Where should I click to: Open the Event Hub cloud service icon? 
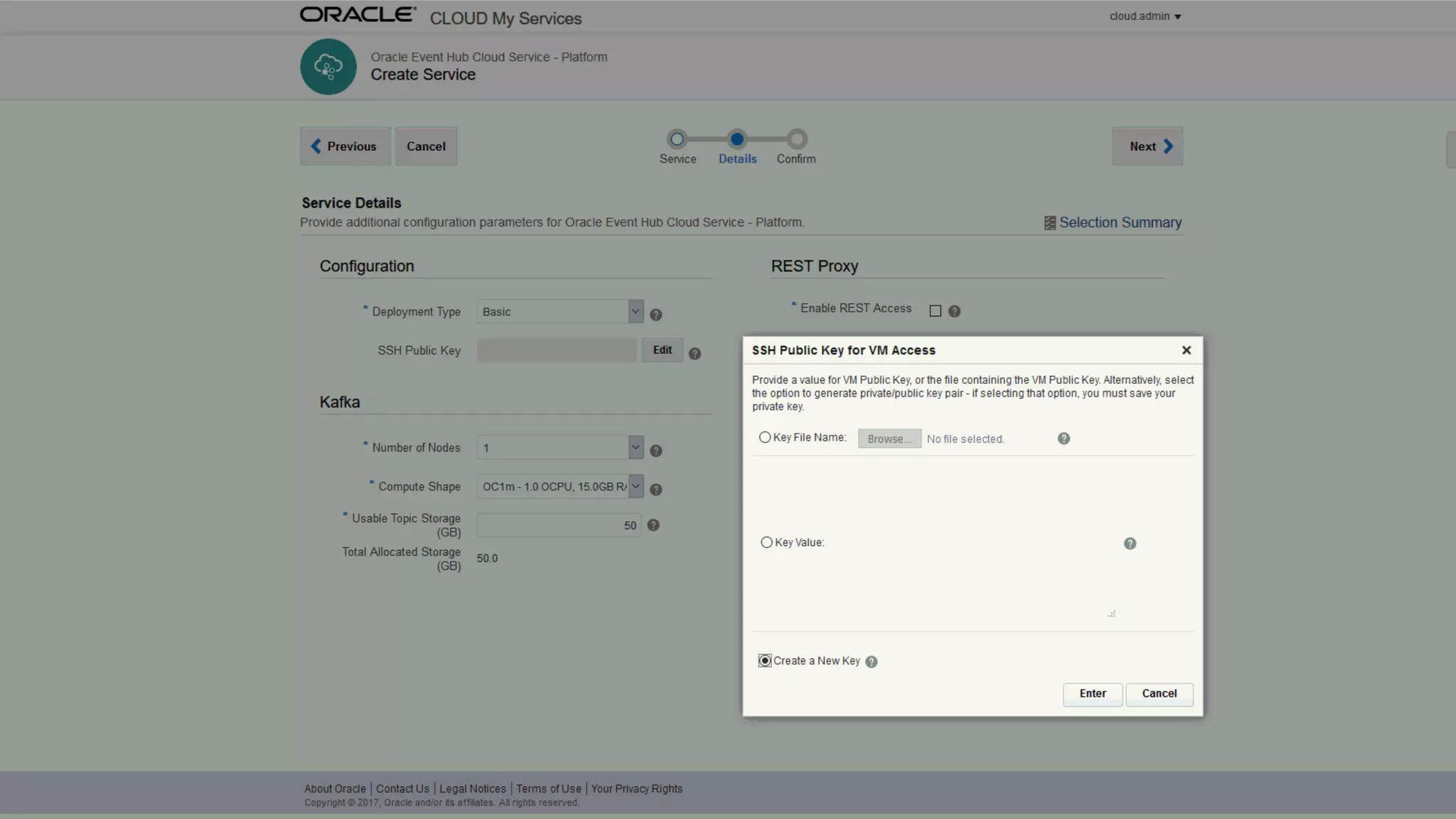tap(328, 67)
